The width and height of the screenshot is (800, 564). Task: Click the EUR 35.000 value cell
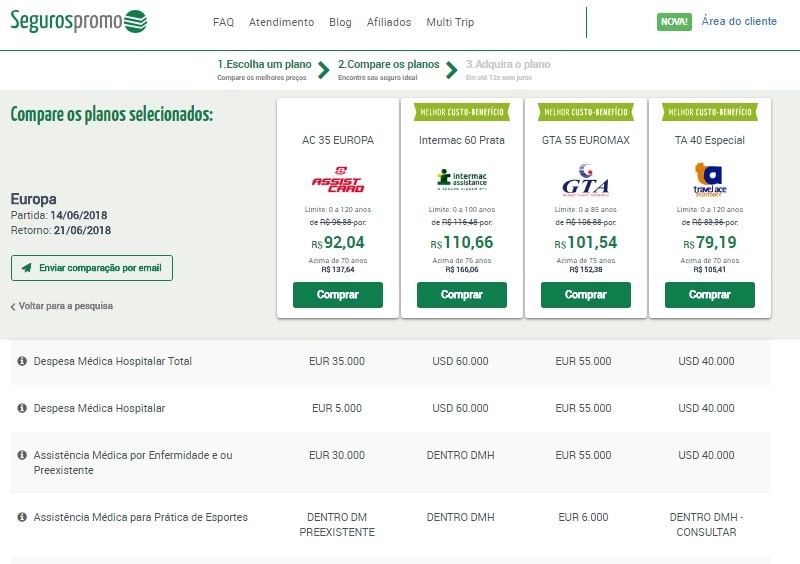tap(337, 361)
